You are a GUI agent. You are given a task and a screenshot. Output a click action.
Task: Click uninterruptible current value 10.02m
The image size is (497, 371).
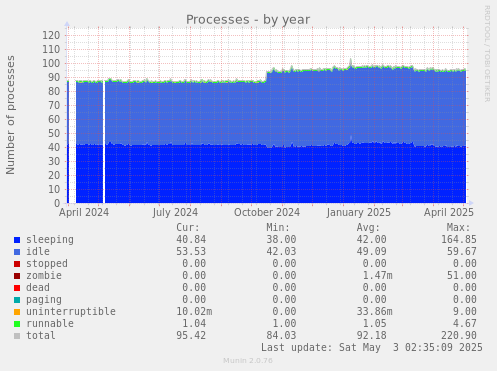tap(194, 312)
